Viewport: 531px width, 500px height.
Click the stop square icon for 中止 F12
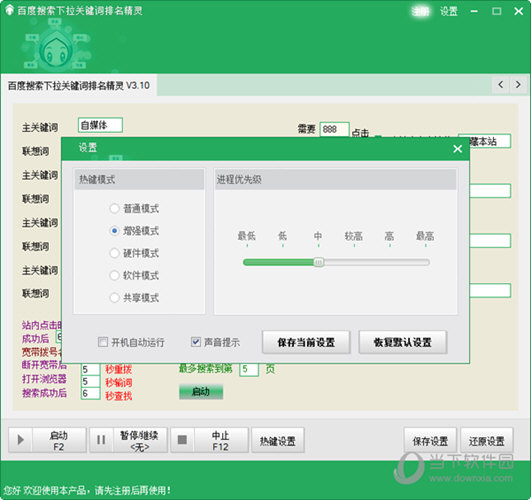[182, 440]
